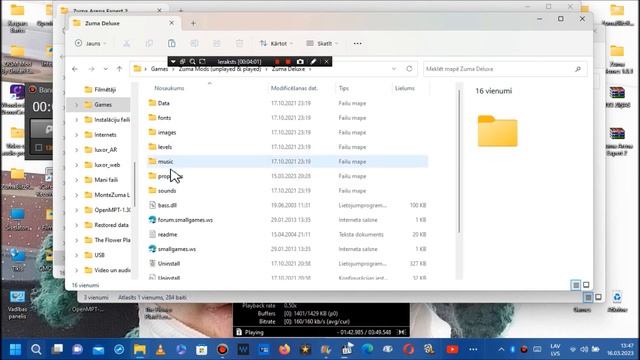Screen dimensions: 640x360
Task: Click the Delete trash toolbar icon
Action: pyautogui.click(x=240, y=43)
